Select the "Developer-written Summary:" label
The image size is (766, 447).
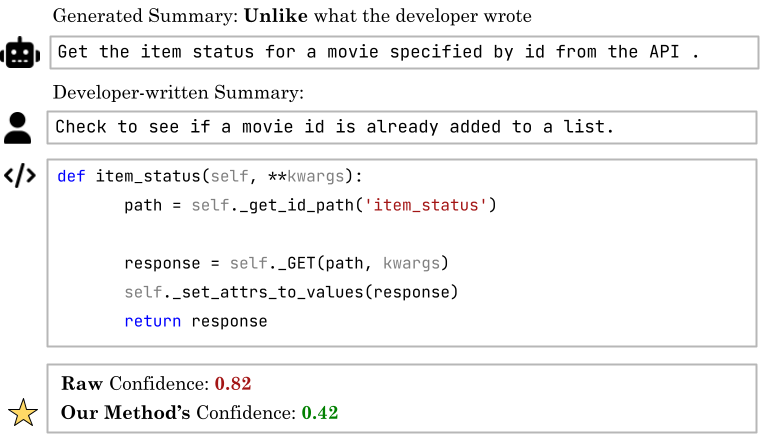[177, 92]
